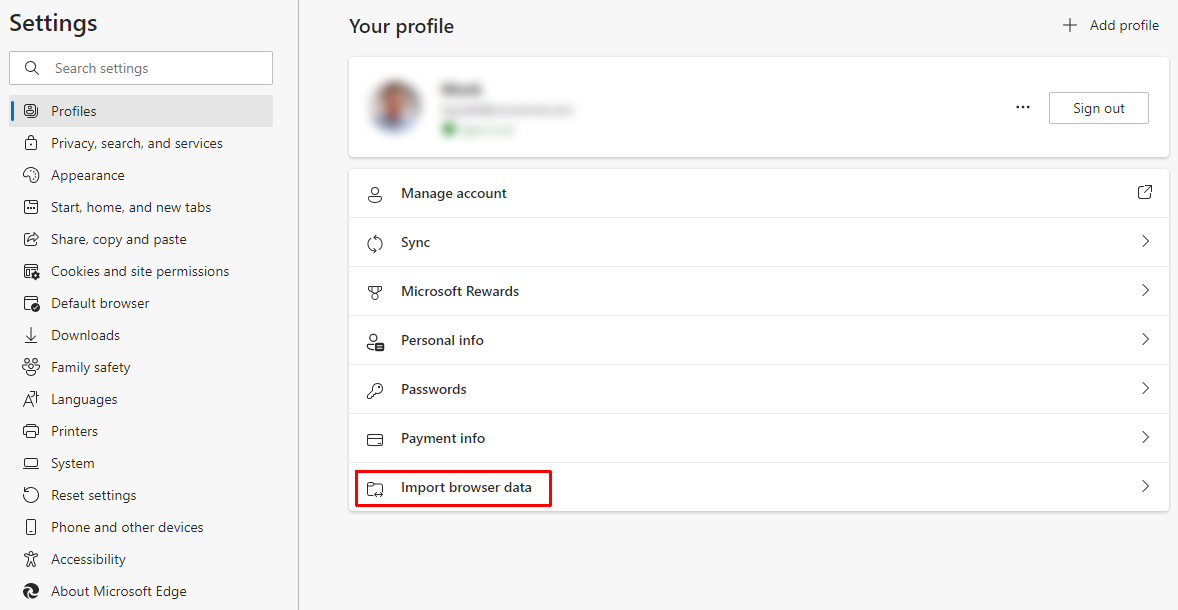
Task: Click the Printers icon in sidebar
Action: 31,431
